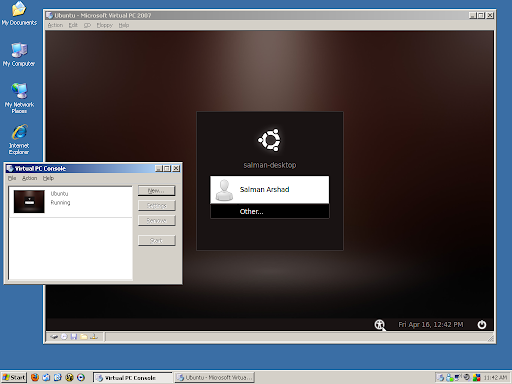
Task: Click the Virtual PC tray icon
Action: click(441, 377)
